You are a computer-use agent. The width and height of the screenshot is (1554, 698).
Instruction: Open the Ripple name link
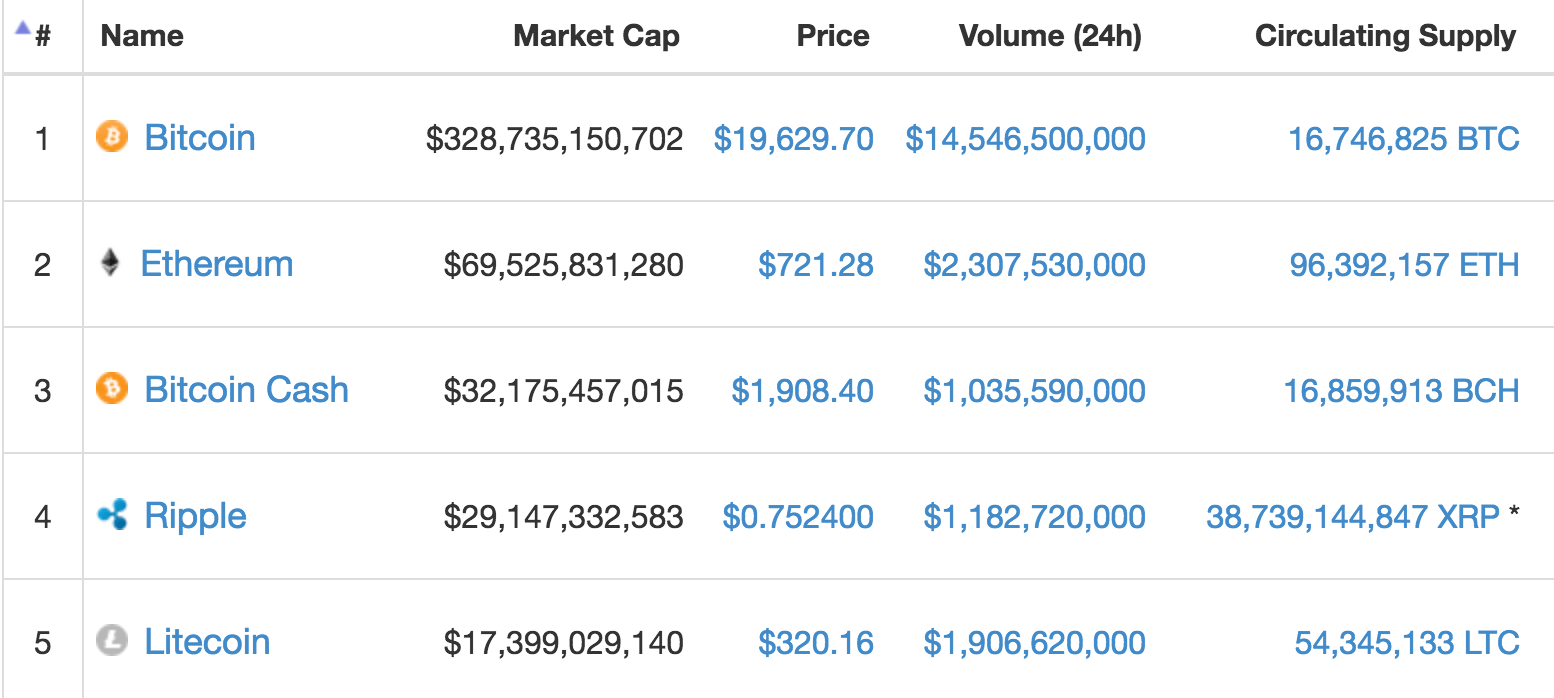tap(196, 516)
